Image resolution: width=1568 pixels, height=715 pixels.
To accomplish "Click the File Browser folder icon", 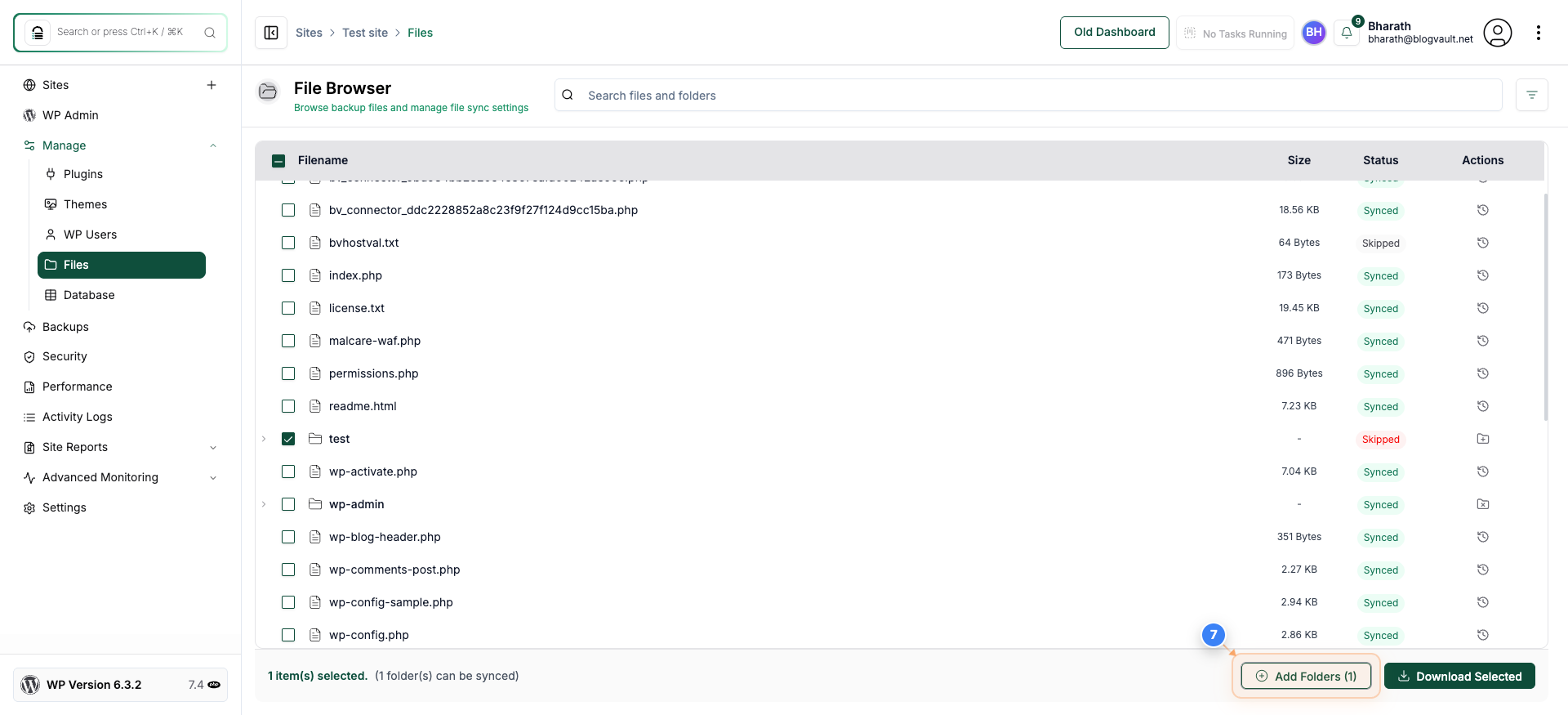I will 268,92.
